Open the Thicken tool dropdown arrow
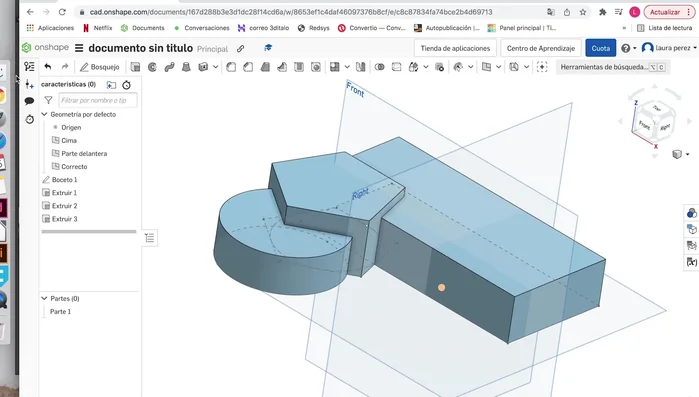Screen dimensions: 699x397 tap(215, 67)
